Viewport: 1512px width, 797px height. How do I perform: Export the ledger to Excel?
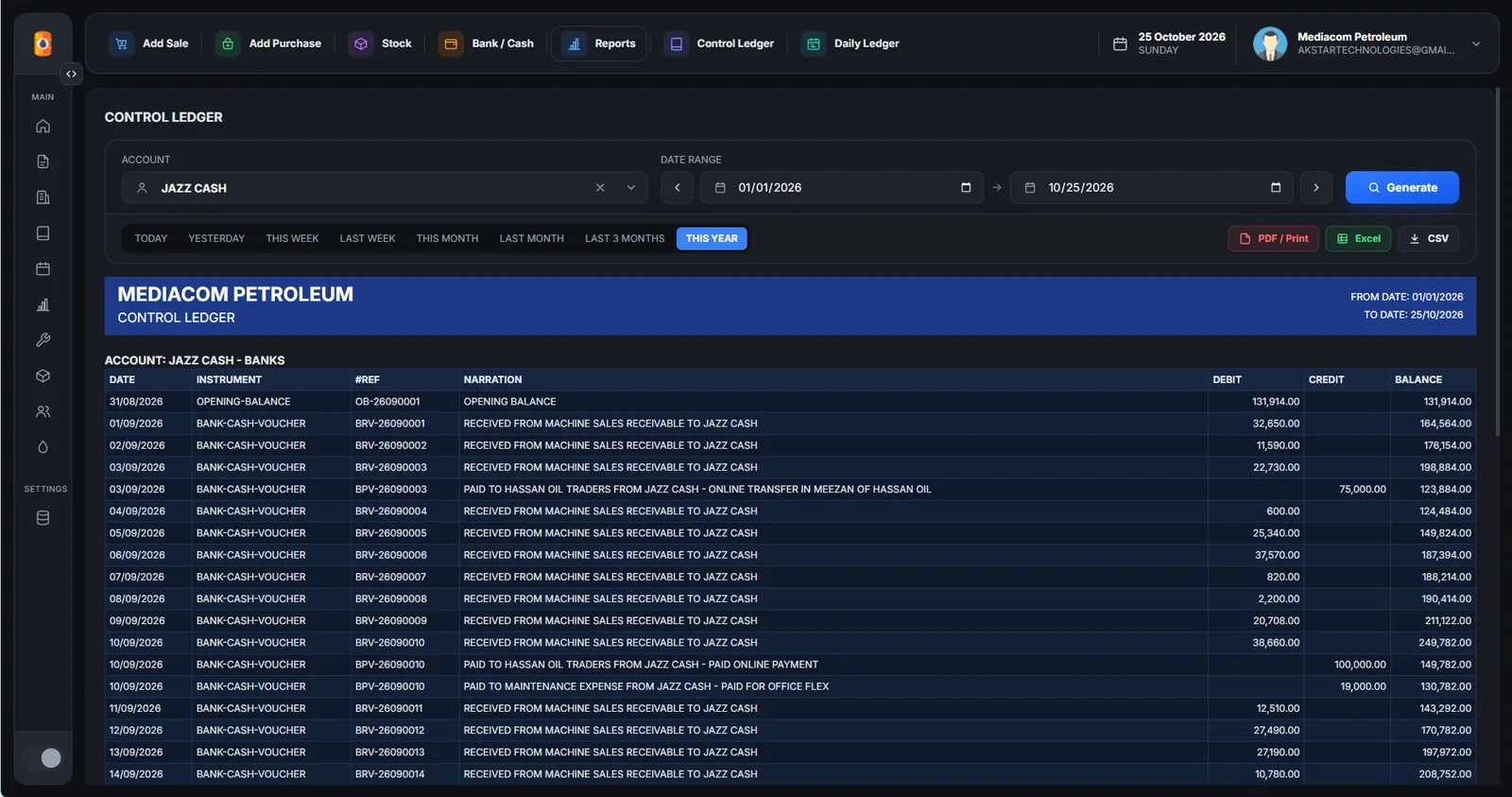pos(1358,238)
